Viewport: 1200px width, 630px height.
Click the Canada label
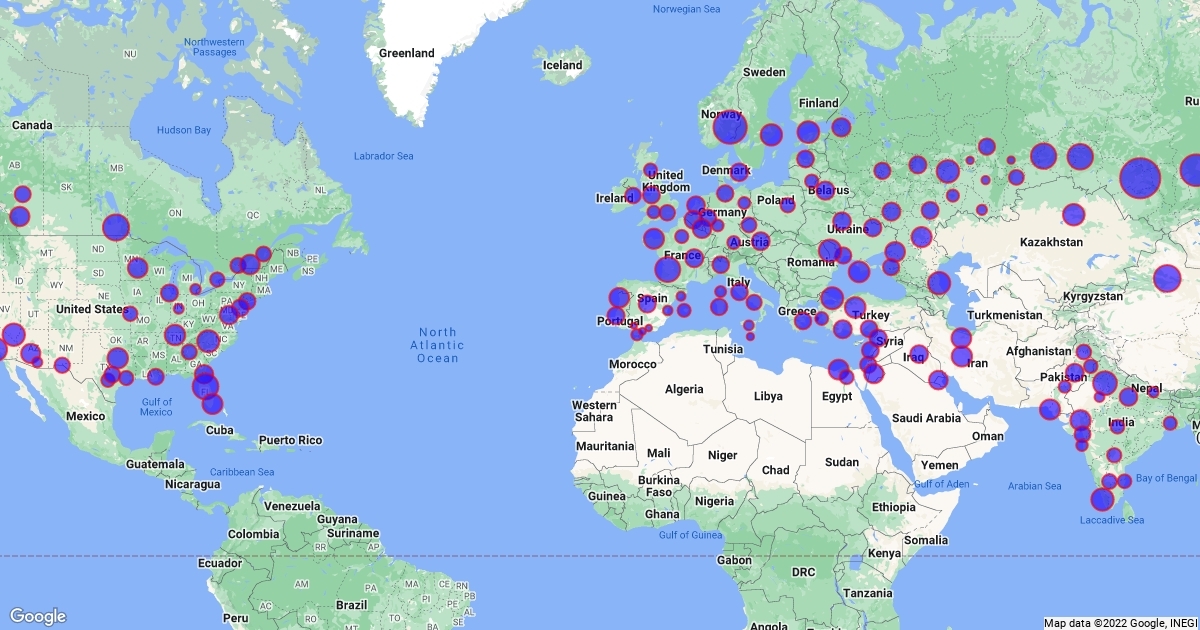[x=31, y=125]
